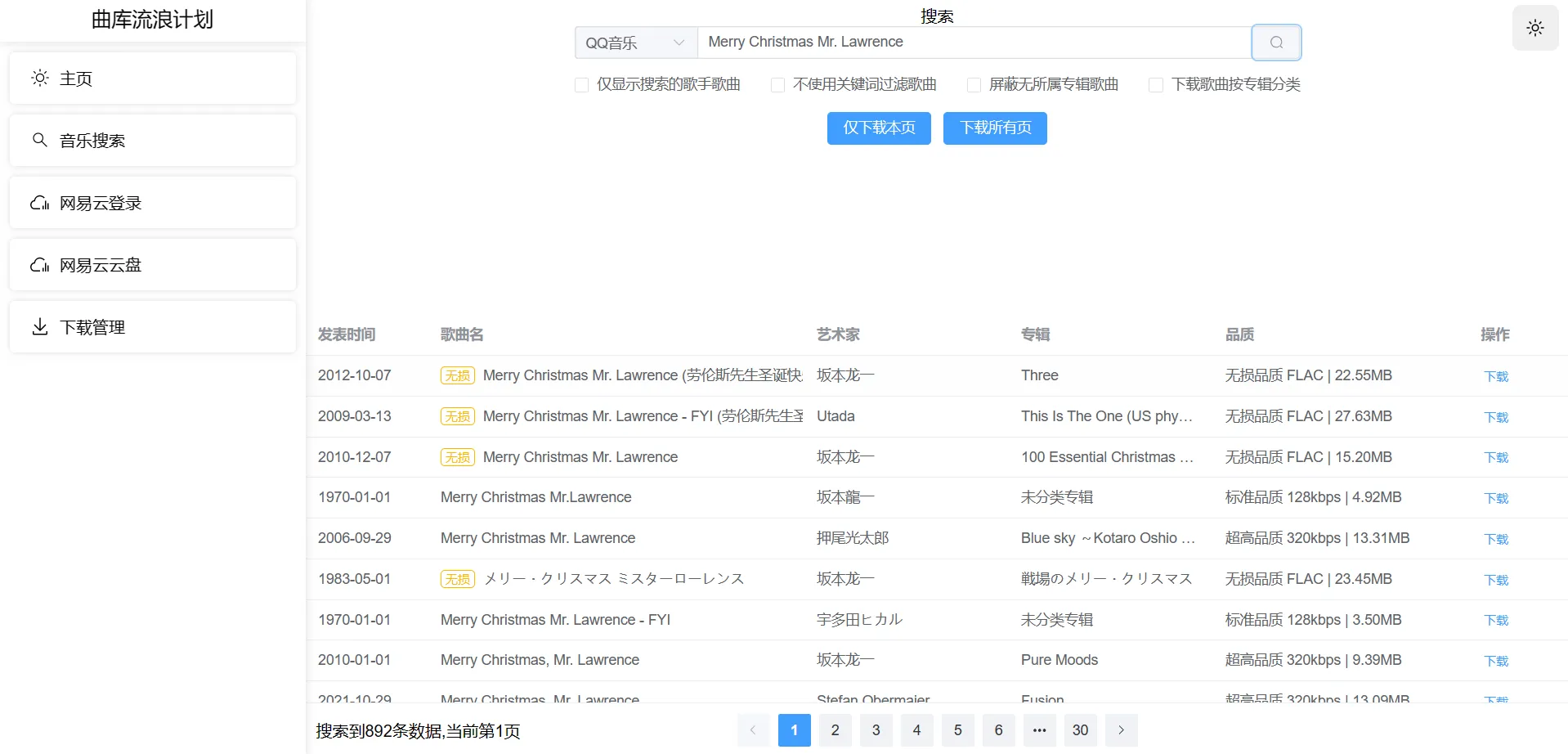Click the 无损 tag on the 2012-10-07 row
The width and height of the screenshot is (1568, 754).
click(458, 375)
